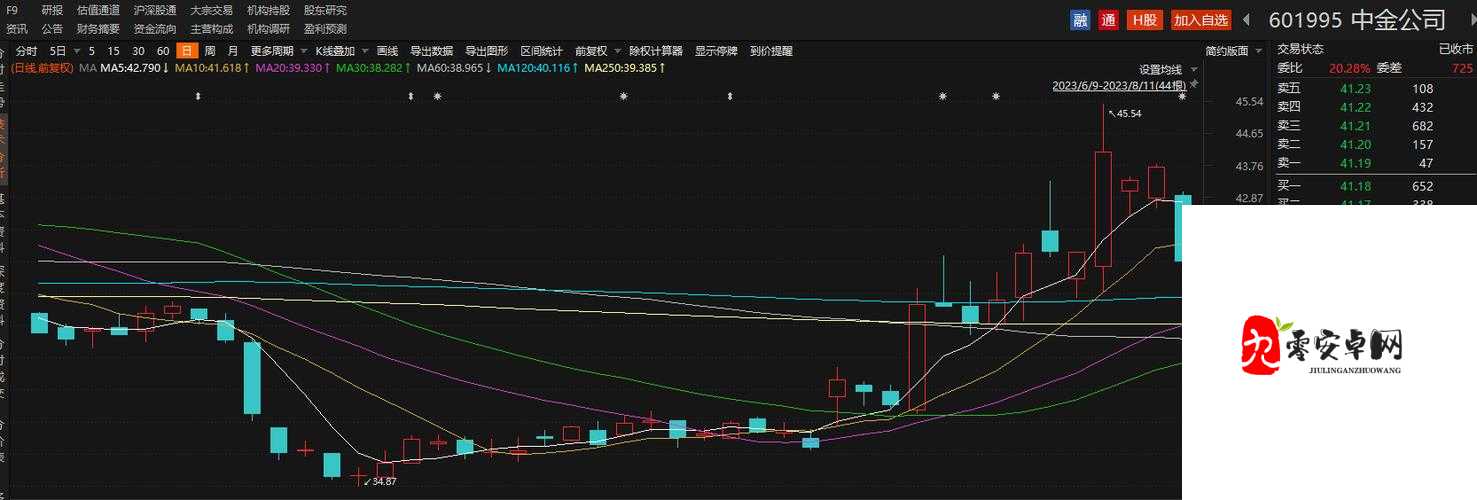Click the double-arrow event marker beside an asterisk
The width and height of the screenshot is (1477, 500).
tap(411, 96)
